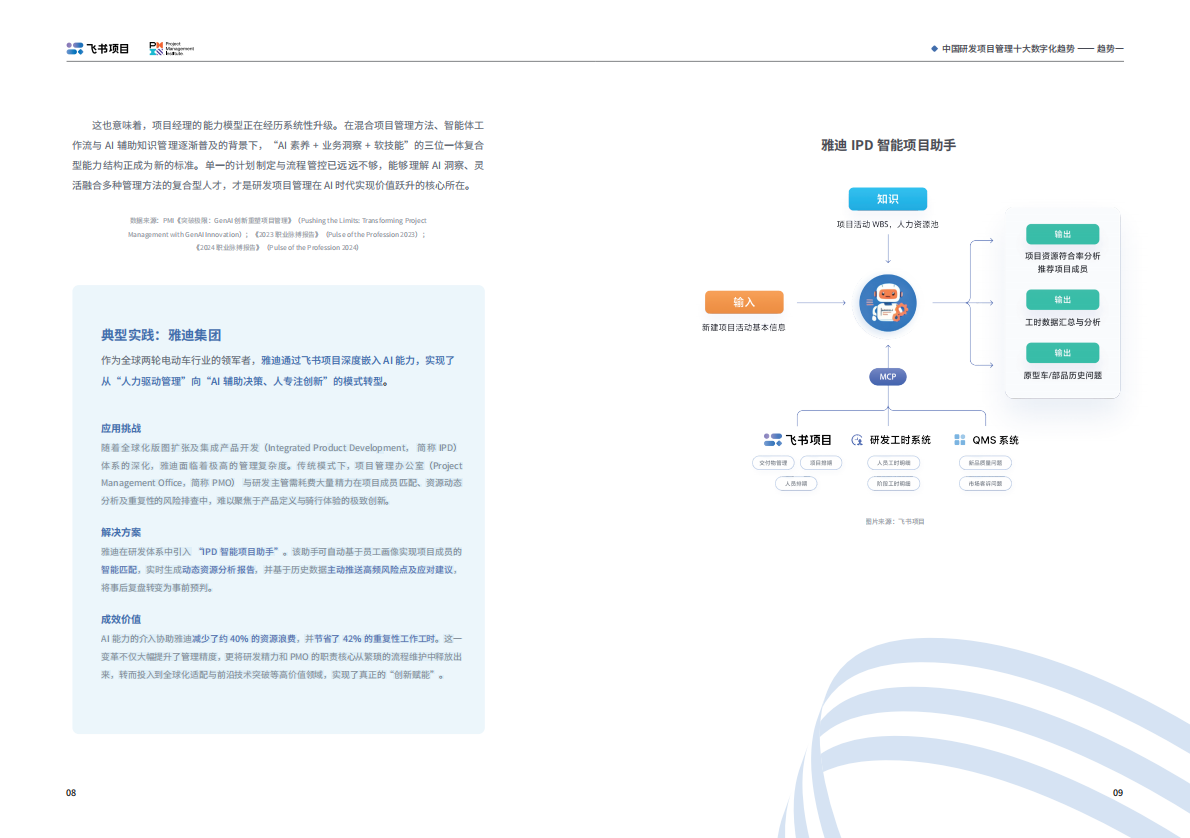Click the phrase 动态资源分析报告
This screenshot has width=1190, height=838.
[219, 570]
